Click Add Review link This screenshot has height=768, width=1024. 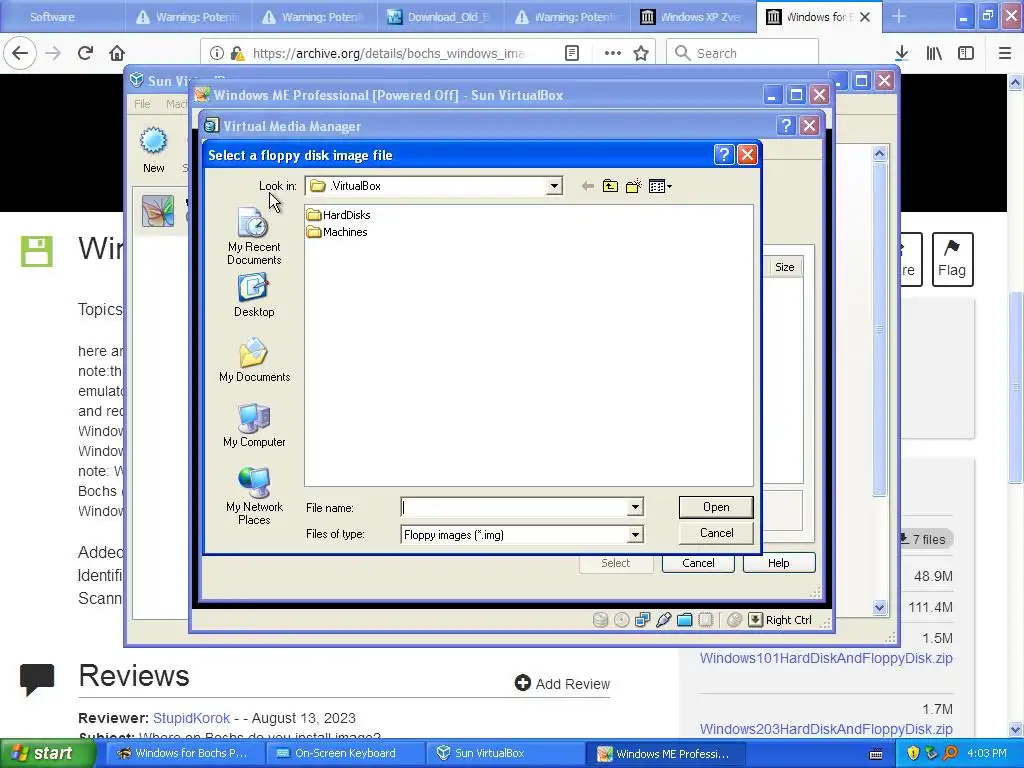(x=562, y=684)
